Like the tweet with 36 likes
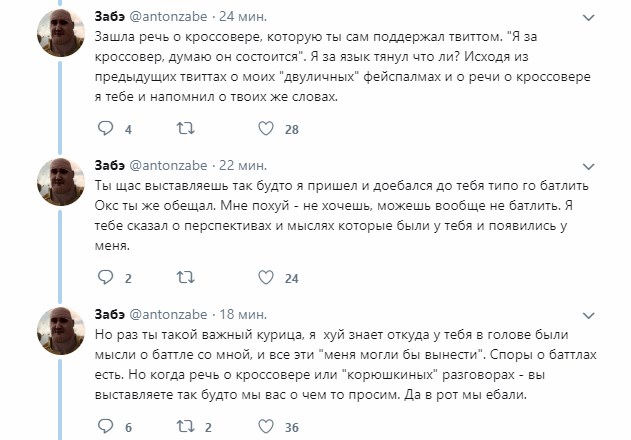 pos(266,426)
